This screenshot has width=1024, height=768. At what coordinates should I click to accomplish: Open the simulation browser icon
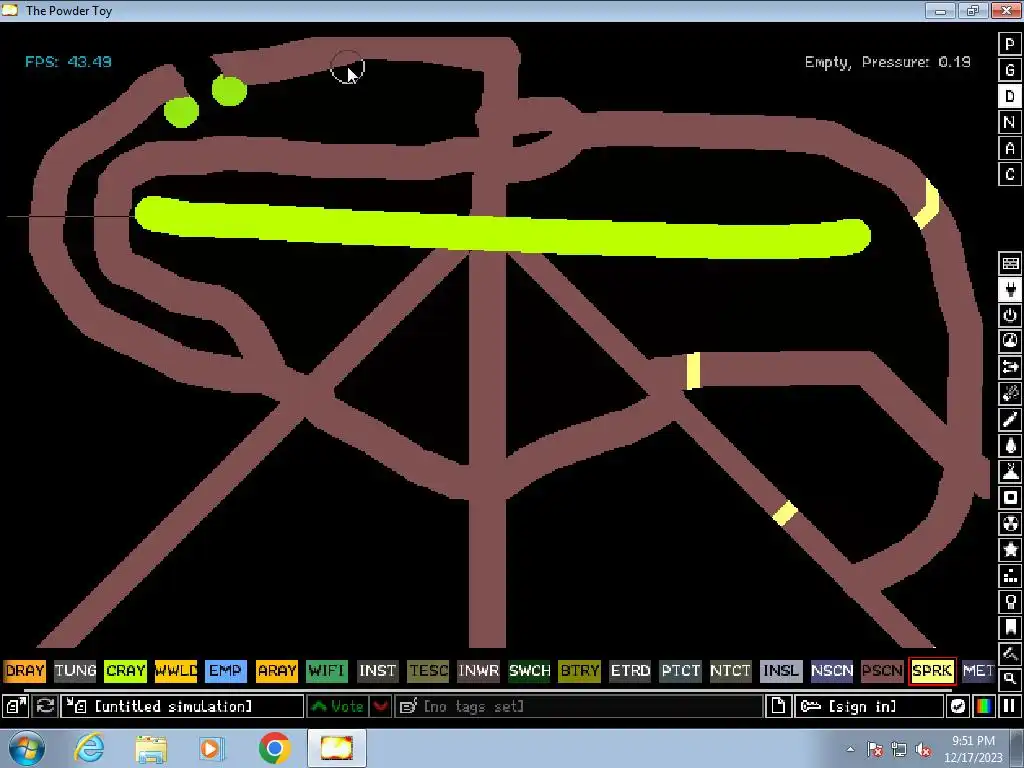point(16,706)
